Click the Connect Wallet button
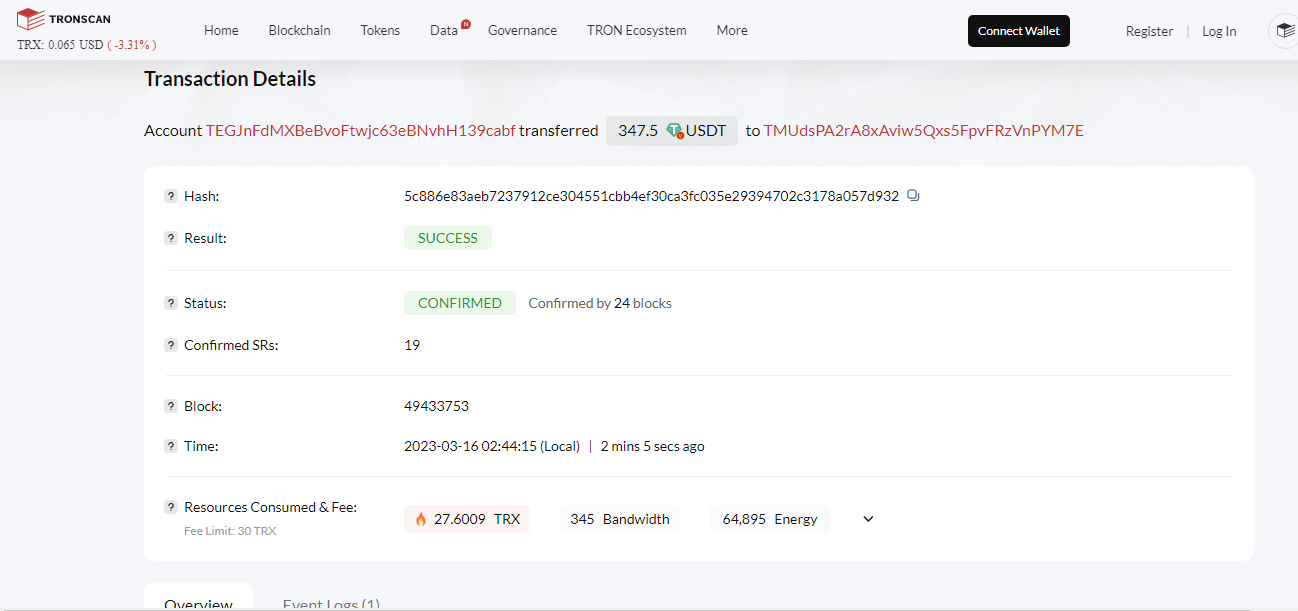This screenshot has height=611, width=1298. pos(1019,31)
